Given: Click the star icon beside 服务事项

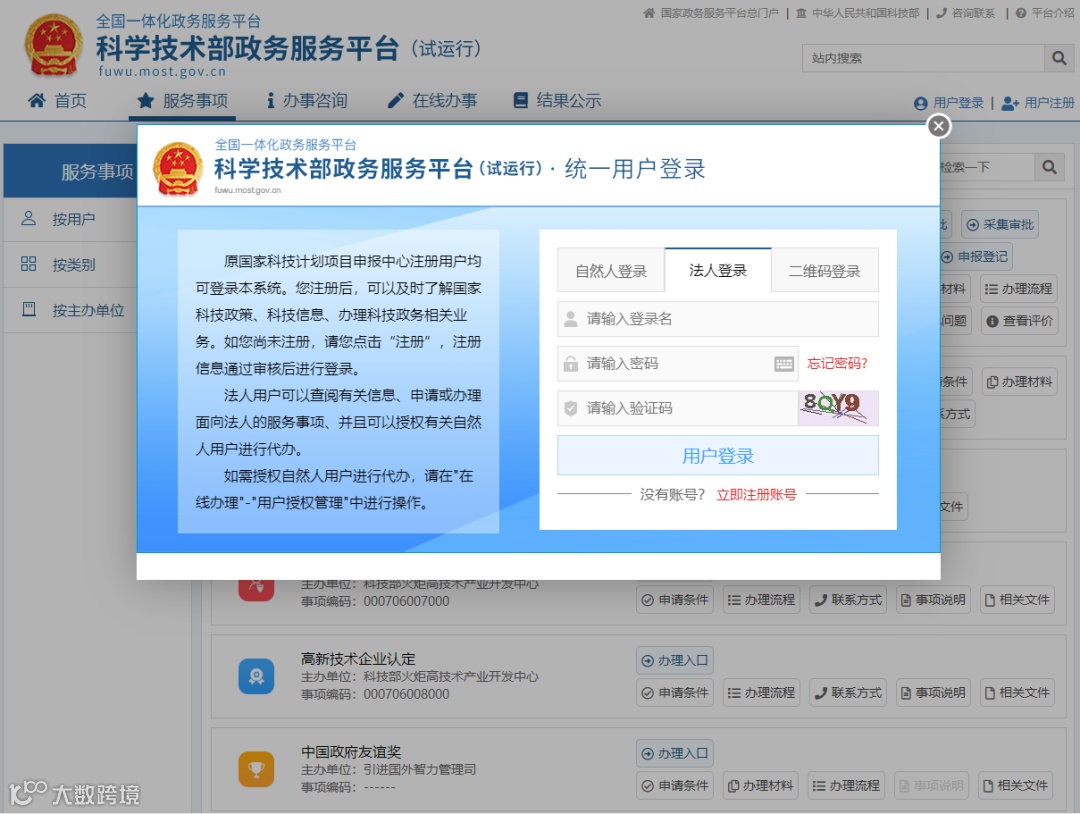Looking at the screenshot, I should [145, 101].
